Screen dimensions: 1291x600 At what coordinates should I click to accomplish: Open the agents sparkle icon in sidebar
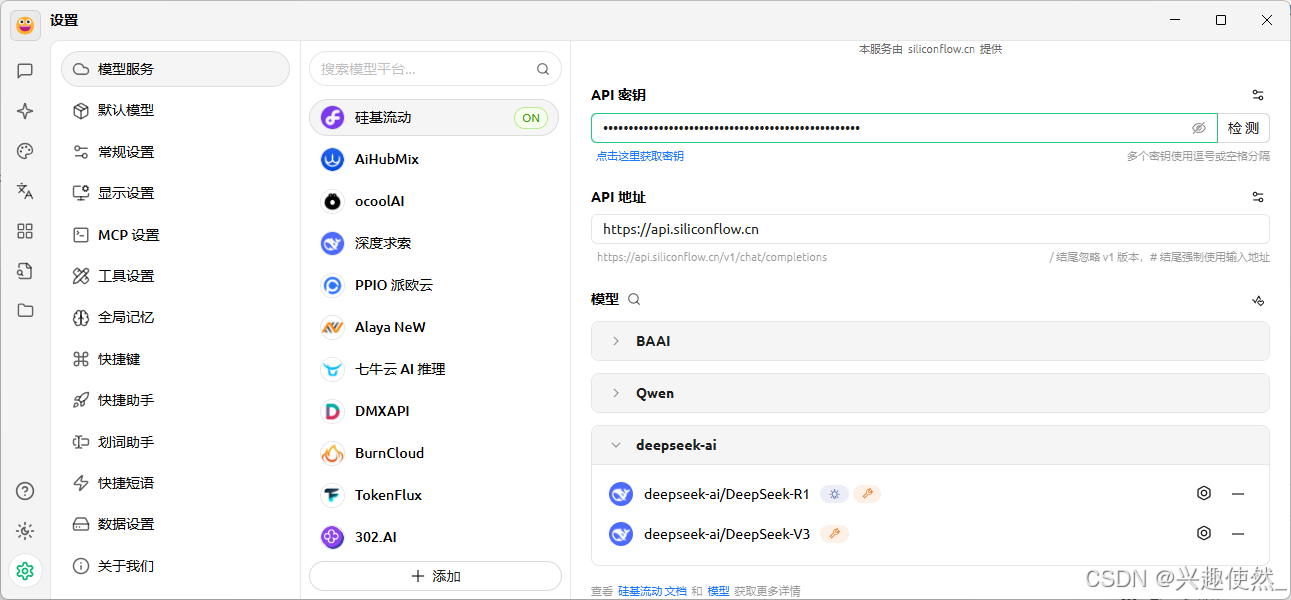(25, 111)
